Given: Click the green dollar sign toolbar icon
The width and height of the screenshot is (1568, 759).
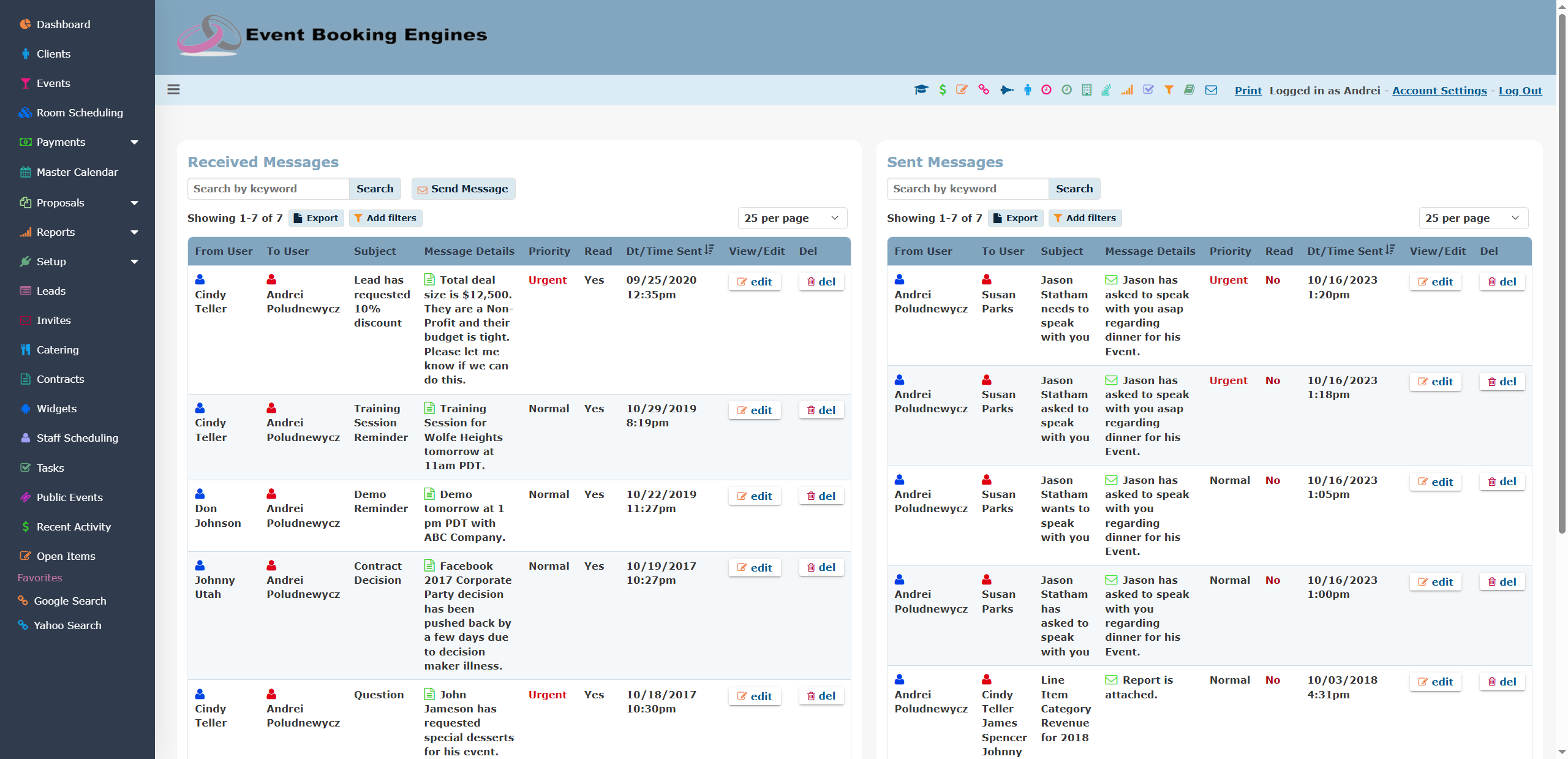Looking at the screenshot, I should [x=943, y=90].
